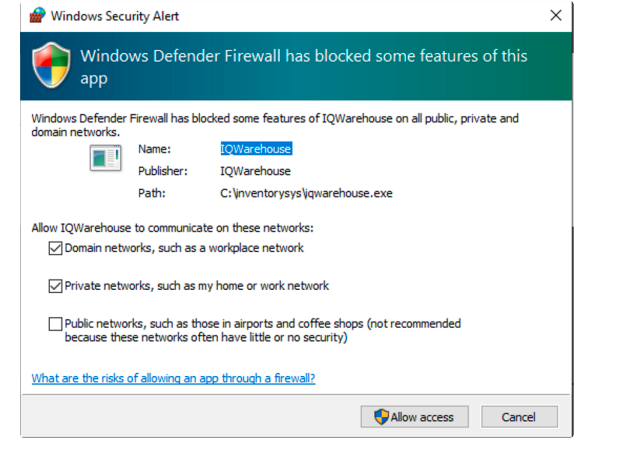Click the IQWarehouse application icon
Viewport: 625px width, 452px height.
pyautogui.click(x=105, y=158)
